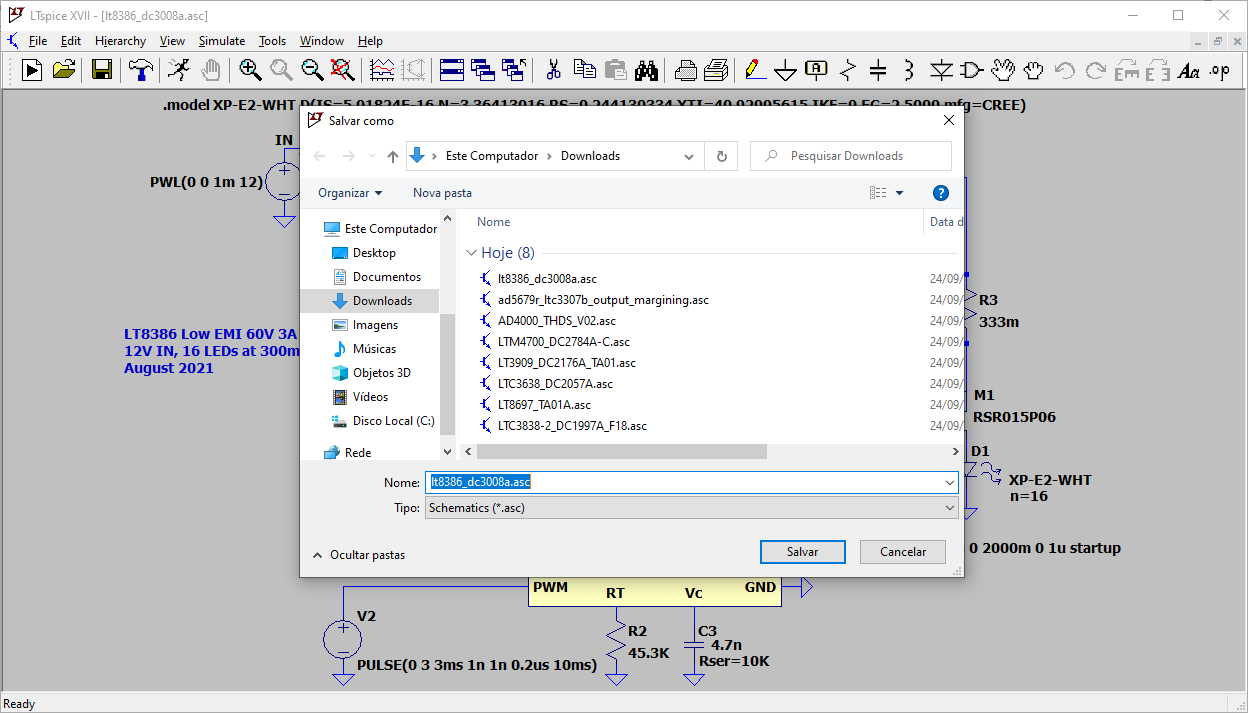
Task: Select the Ground symbol tool
Action: (x=786, y=70)
